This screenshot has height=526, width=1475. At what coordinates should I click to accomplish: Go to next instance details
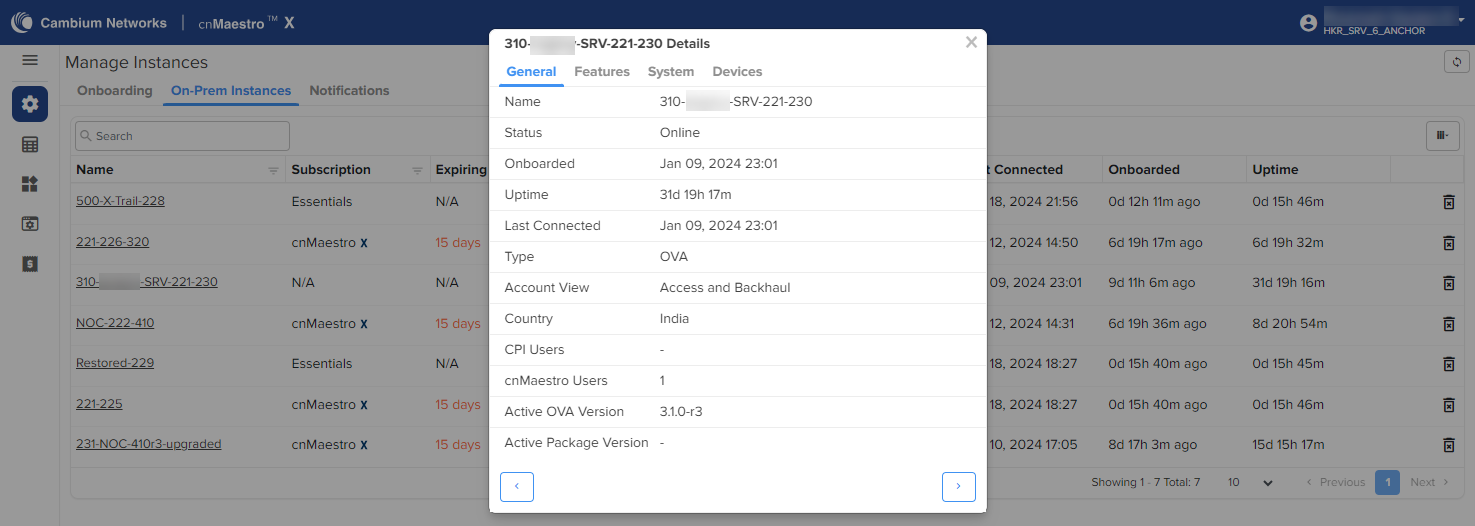pyautogui.click(x=958, y=487)
